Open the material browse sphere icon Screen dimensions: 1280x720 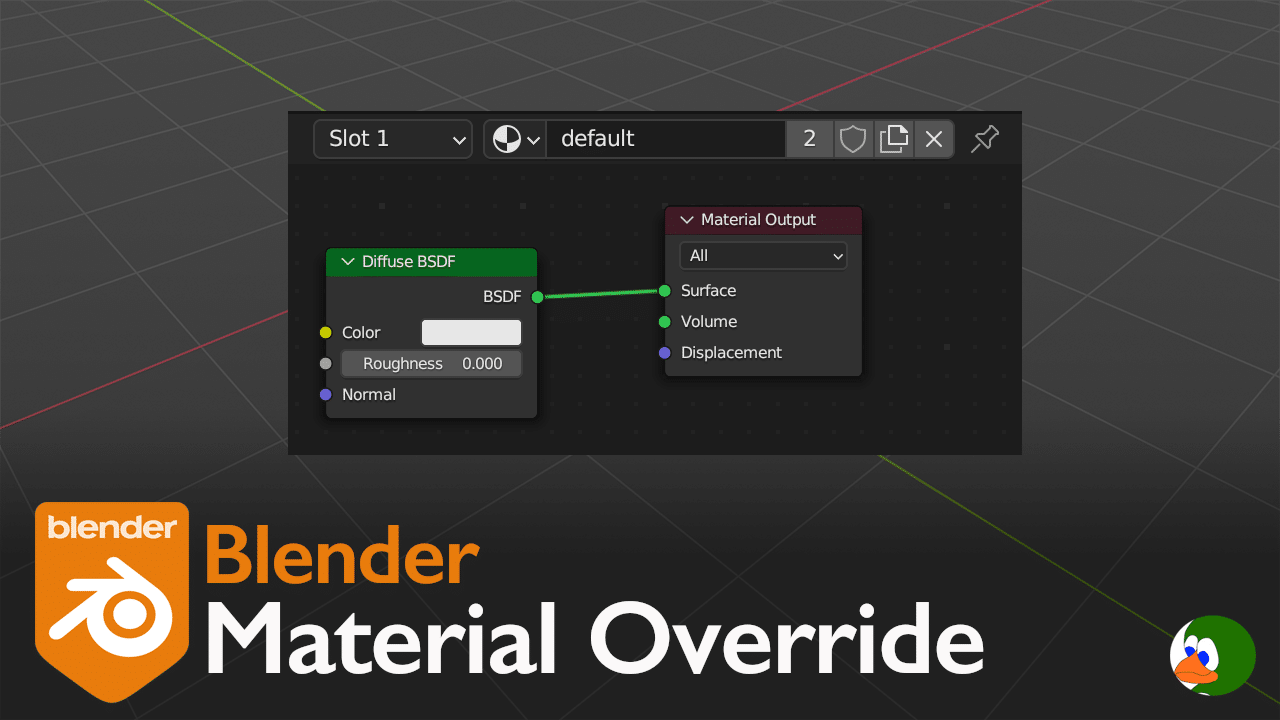pos(515,139)
